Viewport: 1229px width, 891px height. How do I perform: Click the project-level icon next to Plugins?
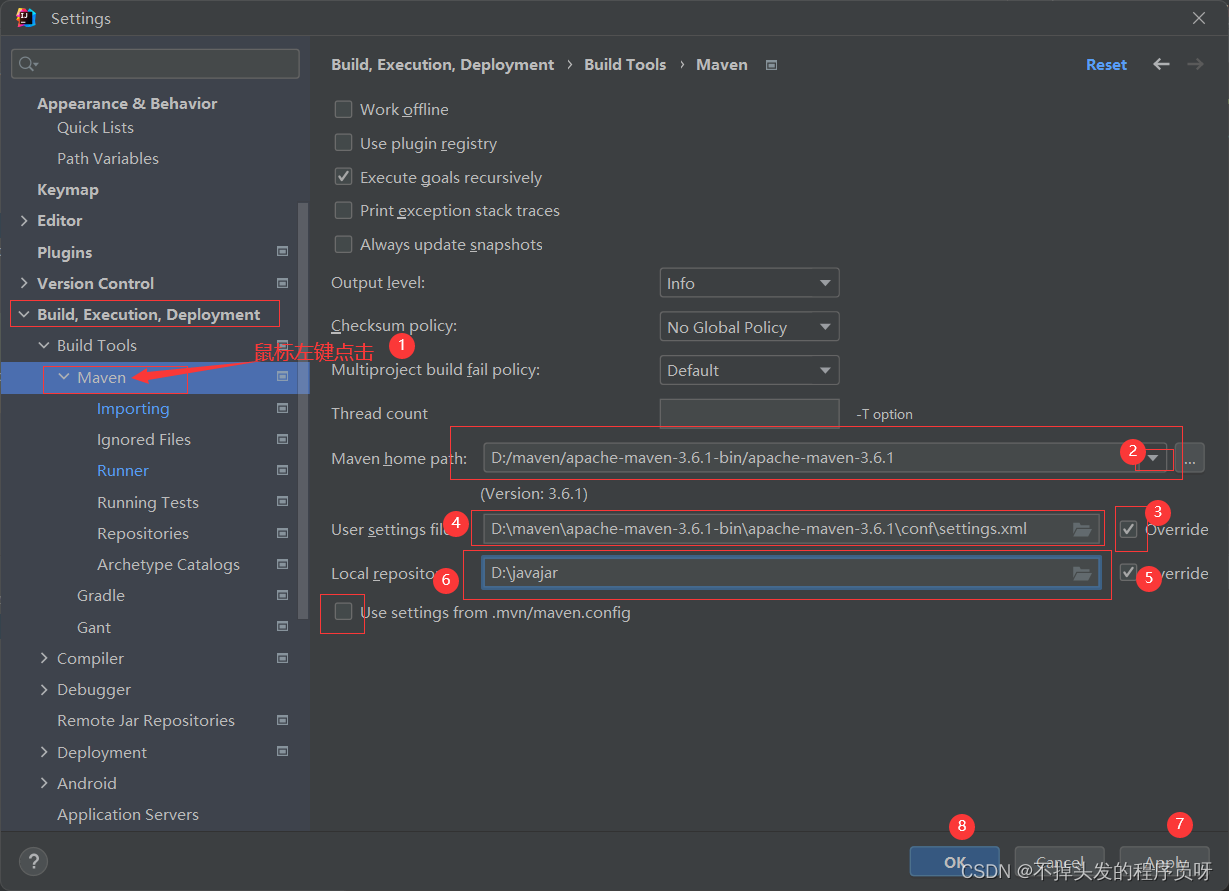[x=282, y=252]
